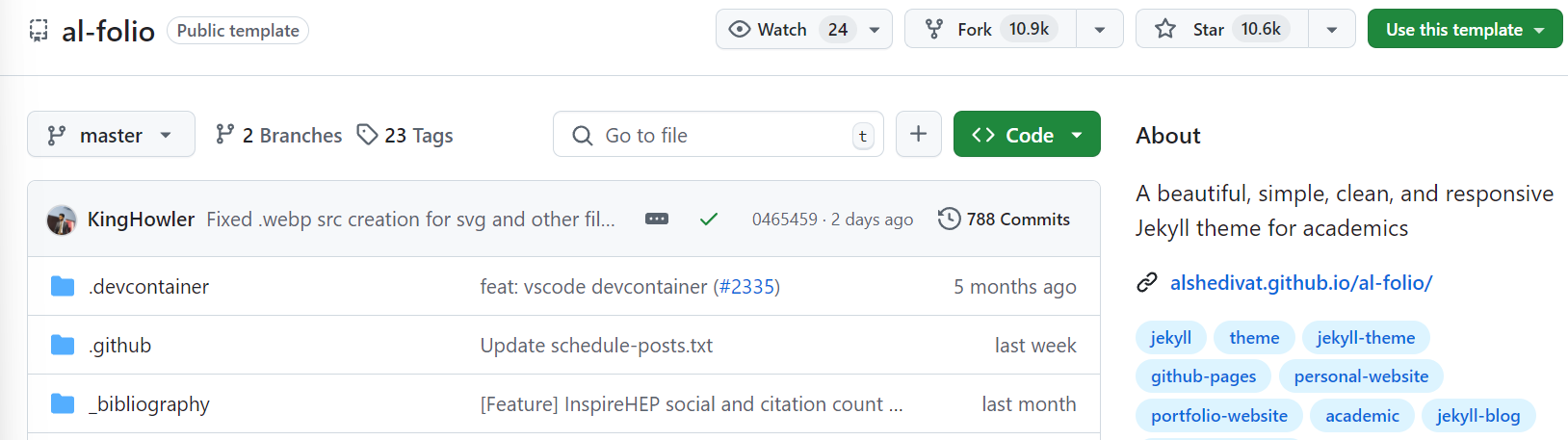Select the theme topic tag

(1254, 338)
